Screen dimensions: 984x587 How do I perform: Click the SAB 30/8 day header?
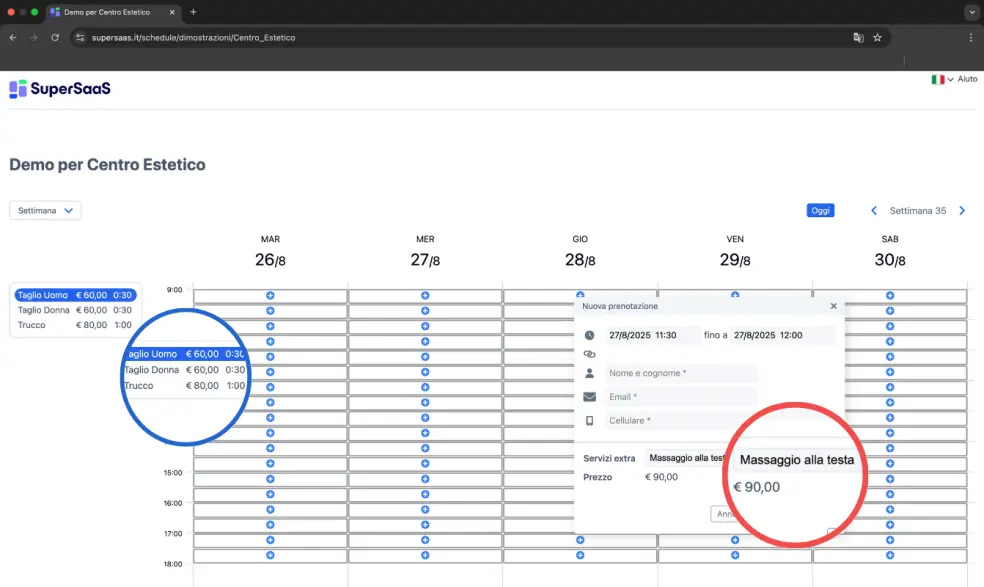[890, 252]
